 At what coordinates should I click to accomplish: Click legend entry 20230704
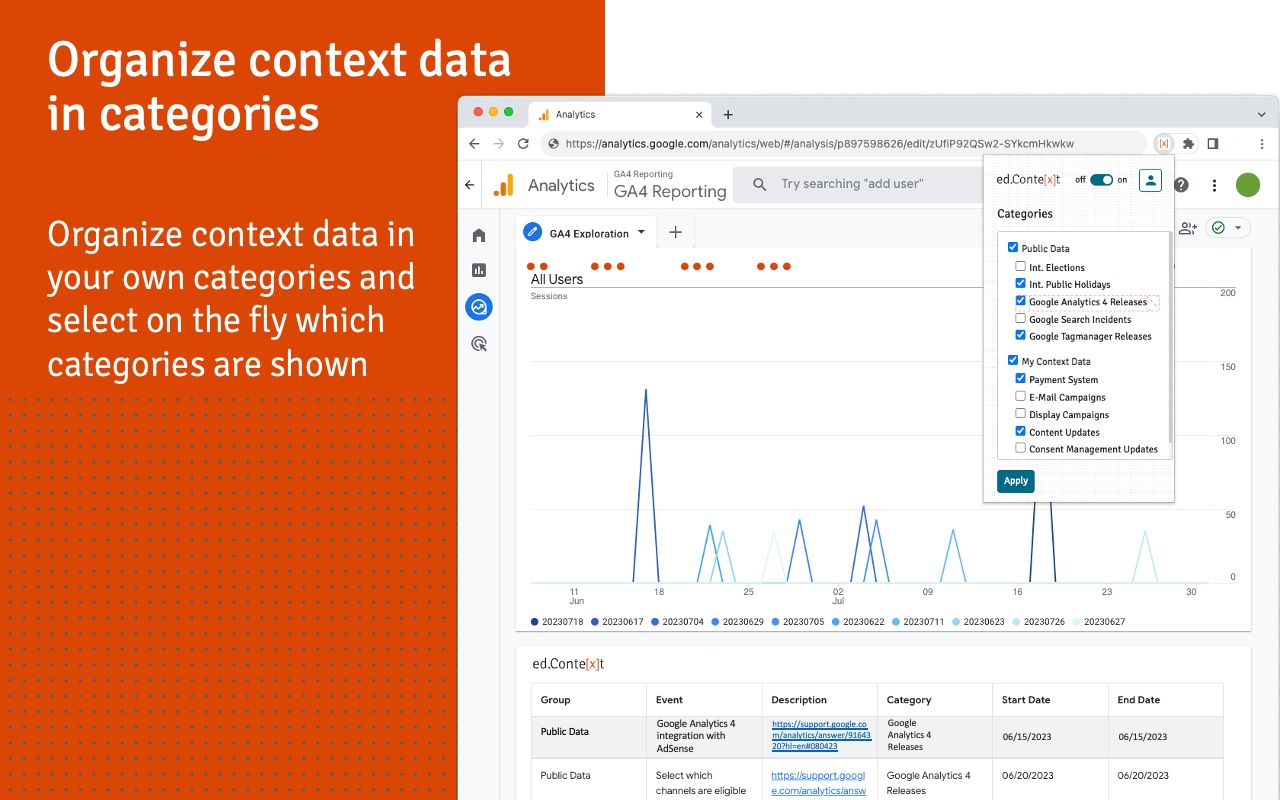click(677, 622)
